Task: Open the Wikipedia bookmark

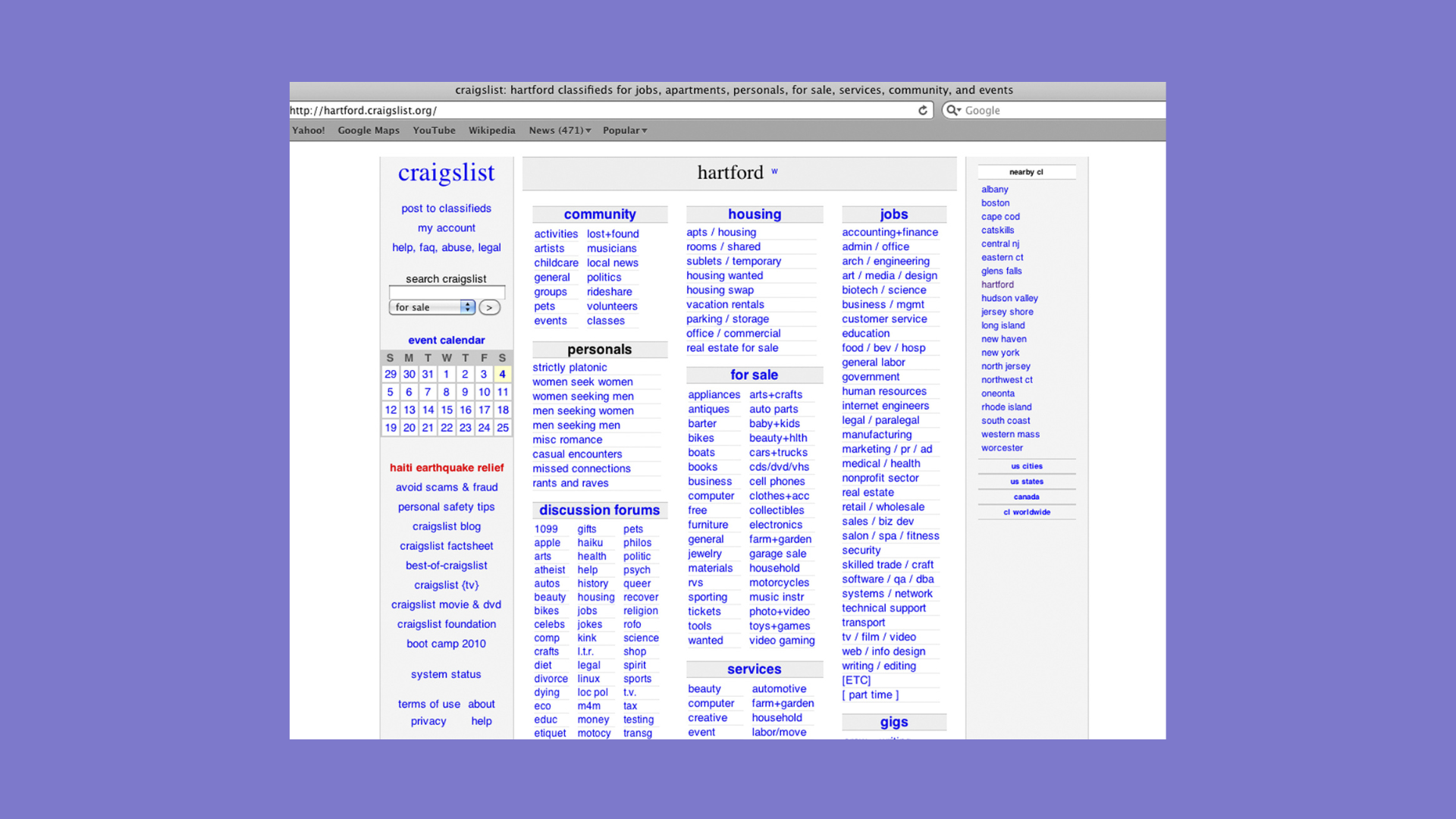Action: (x=491, y=130)
